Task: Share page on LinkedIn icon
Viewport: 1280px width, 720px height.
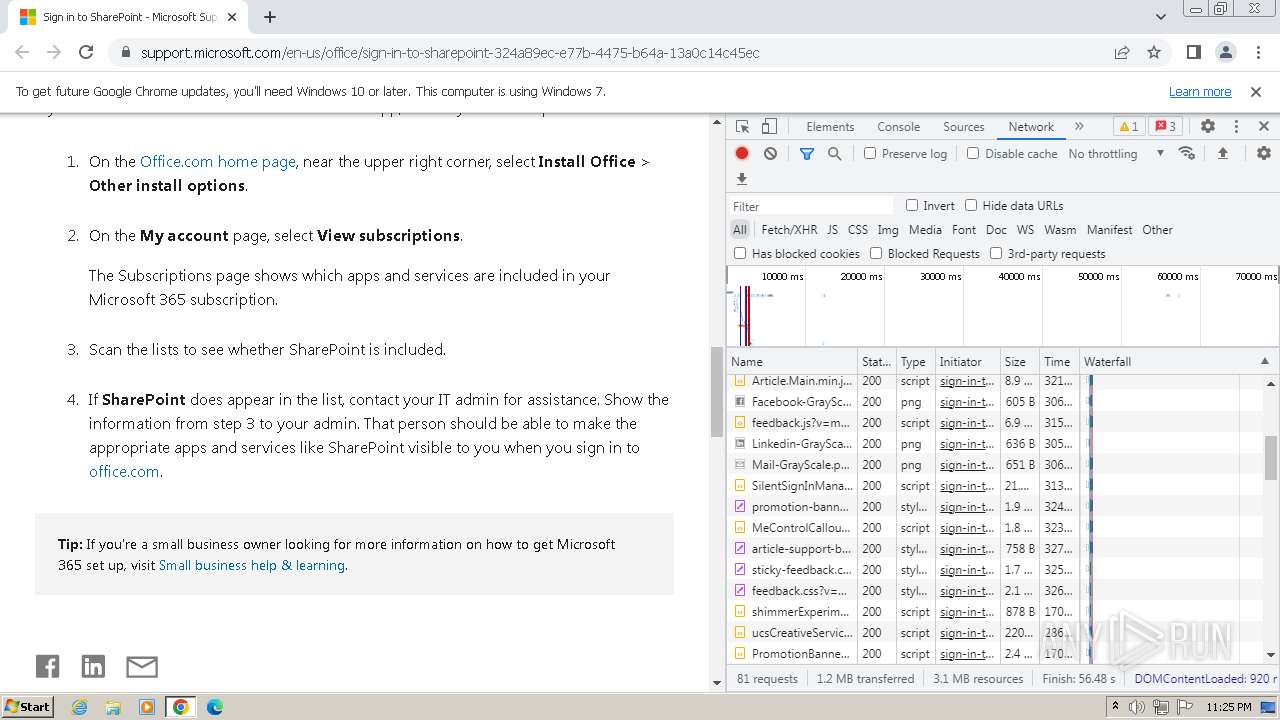Action: tap(93, 667)
